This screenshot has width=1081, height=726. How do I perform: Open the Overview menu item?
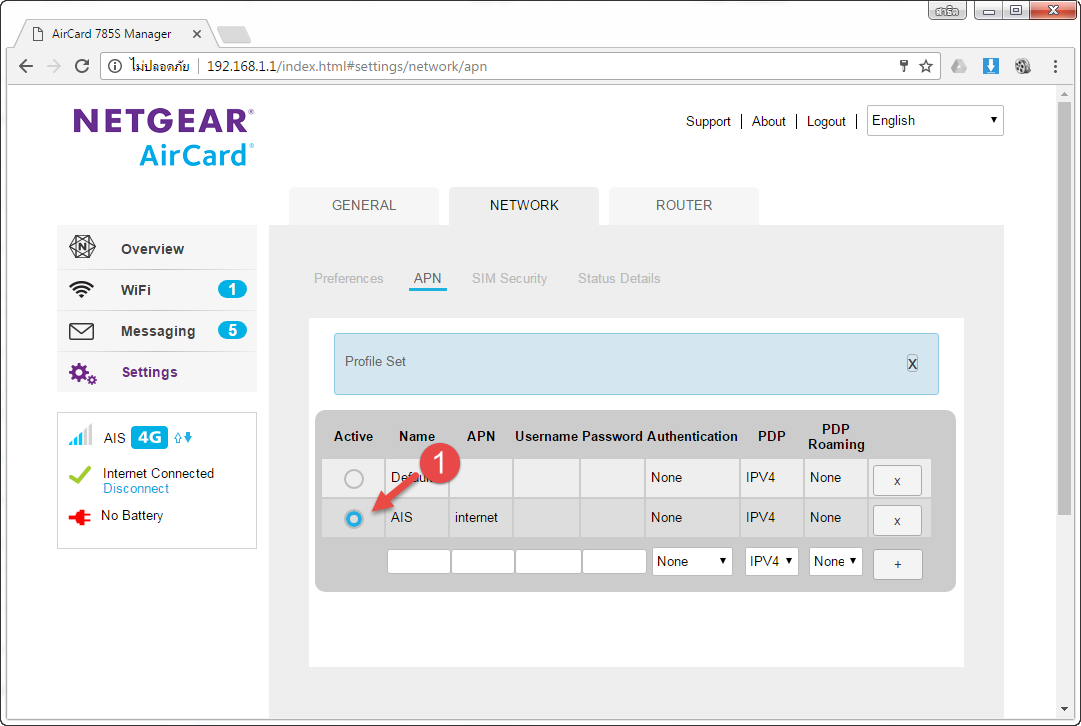156,248
